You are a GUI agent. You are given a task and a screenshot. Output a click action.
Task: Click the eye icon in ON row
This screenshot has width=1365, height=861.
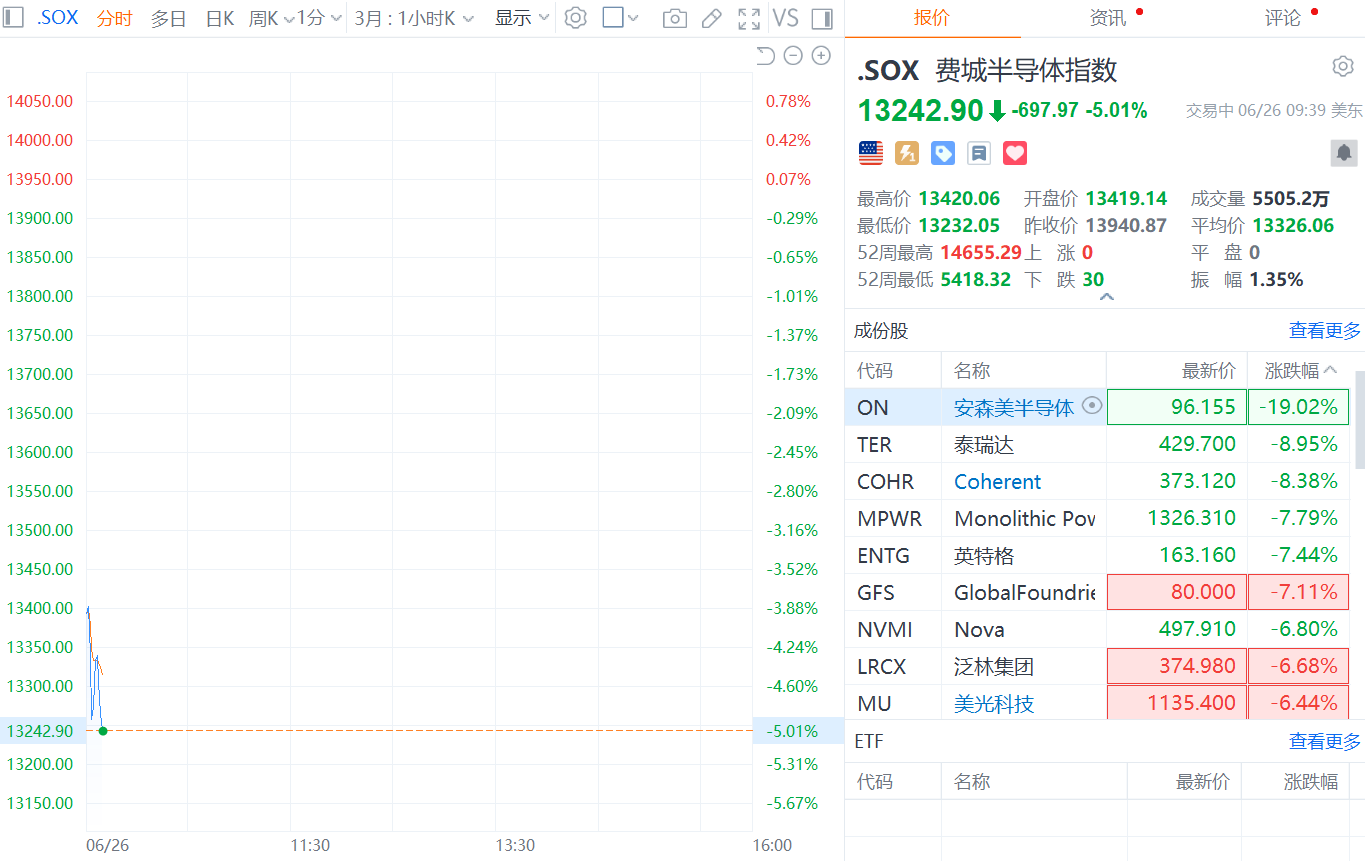1092,406
